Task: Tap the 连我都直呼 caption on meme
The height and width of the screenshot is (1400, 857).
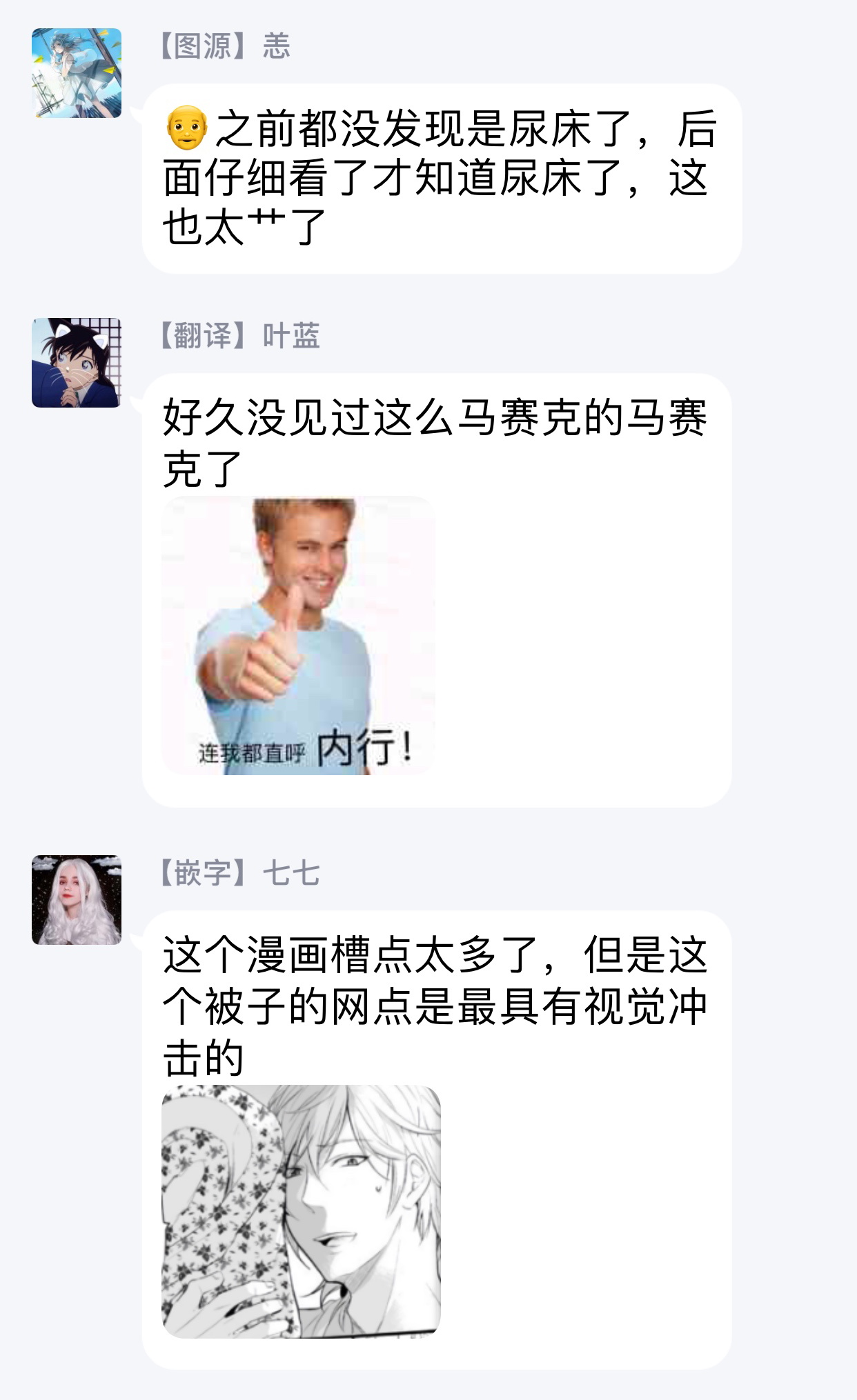Action: click(x=252, y=753)
